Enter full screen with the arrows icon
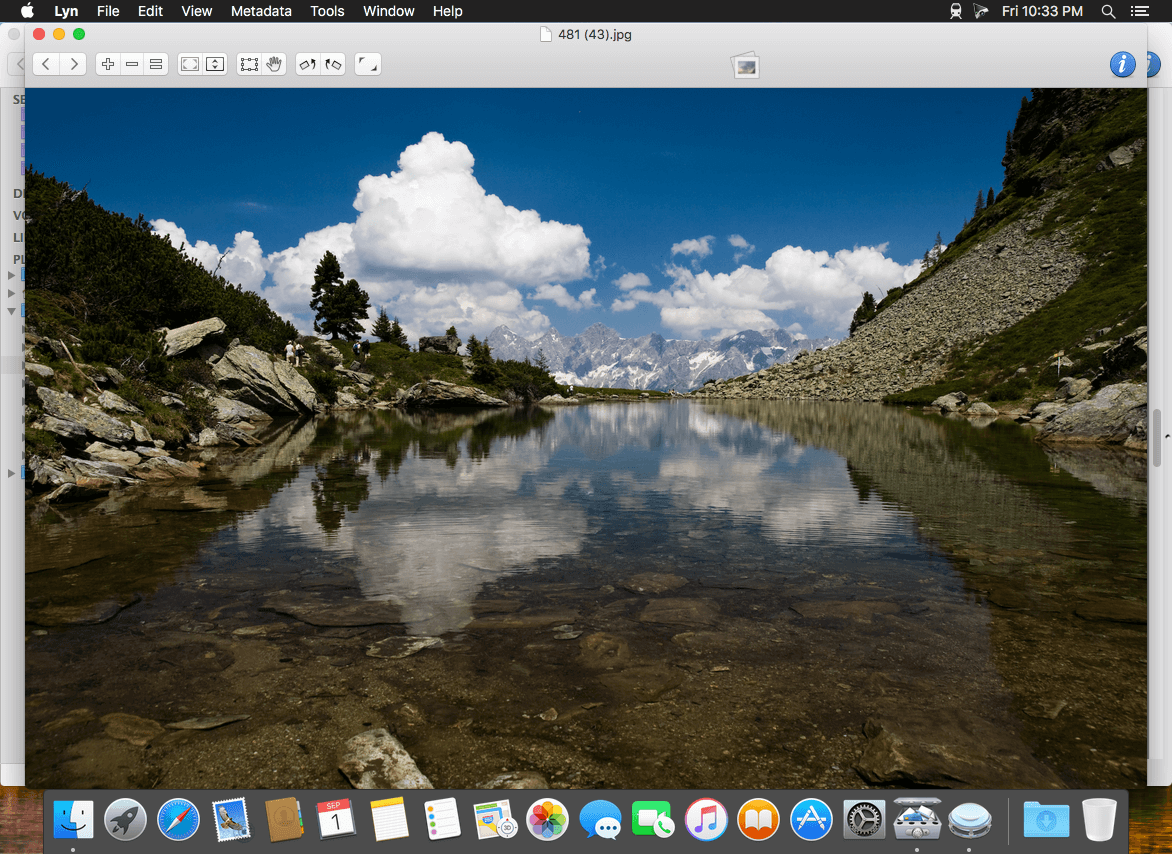 click(x=367, y=64)
